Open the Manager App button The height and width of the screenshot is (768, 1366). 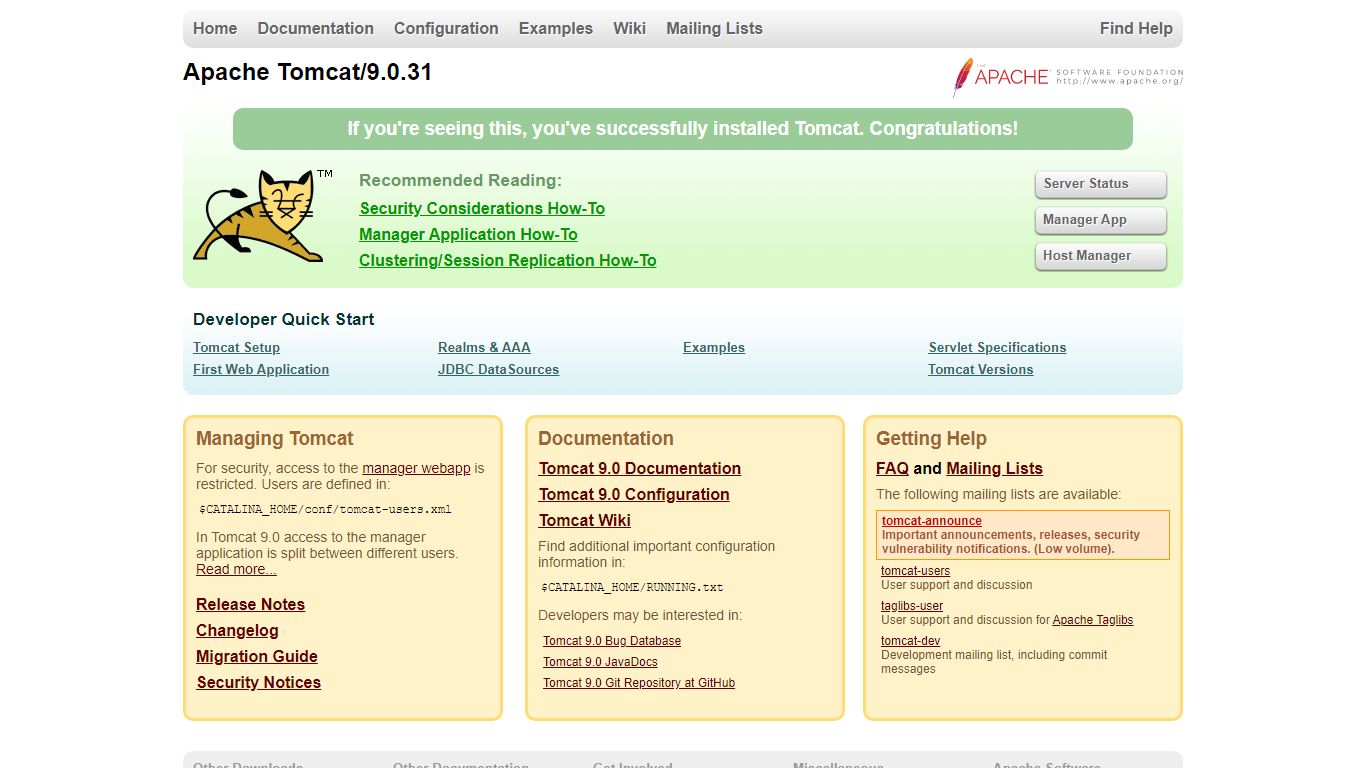coord(1100,220)
